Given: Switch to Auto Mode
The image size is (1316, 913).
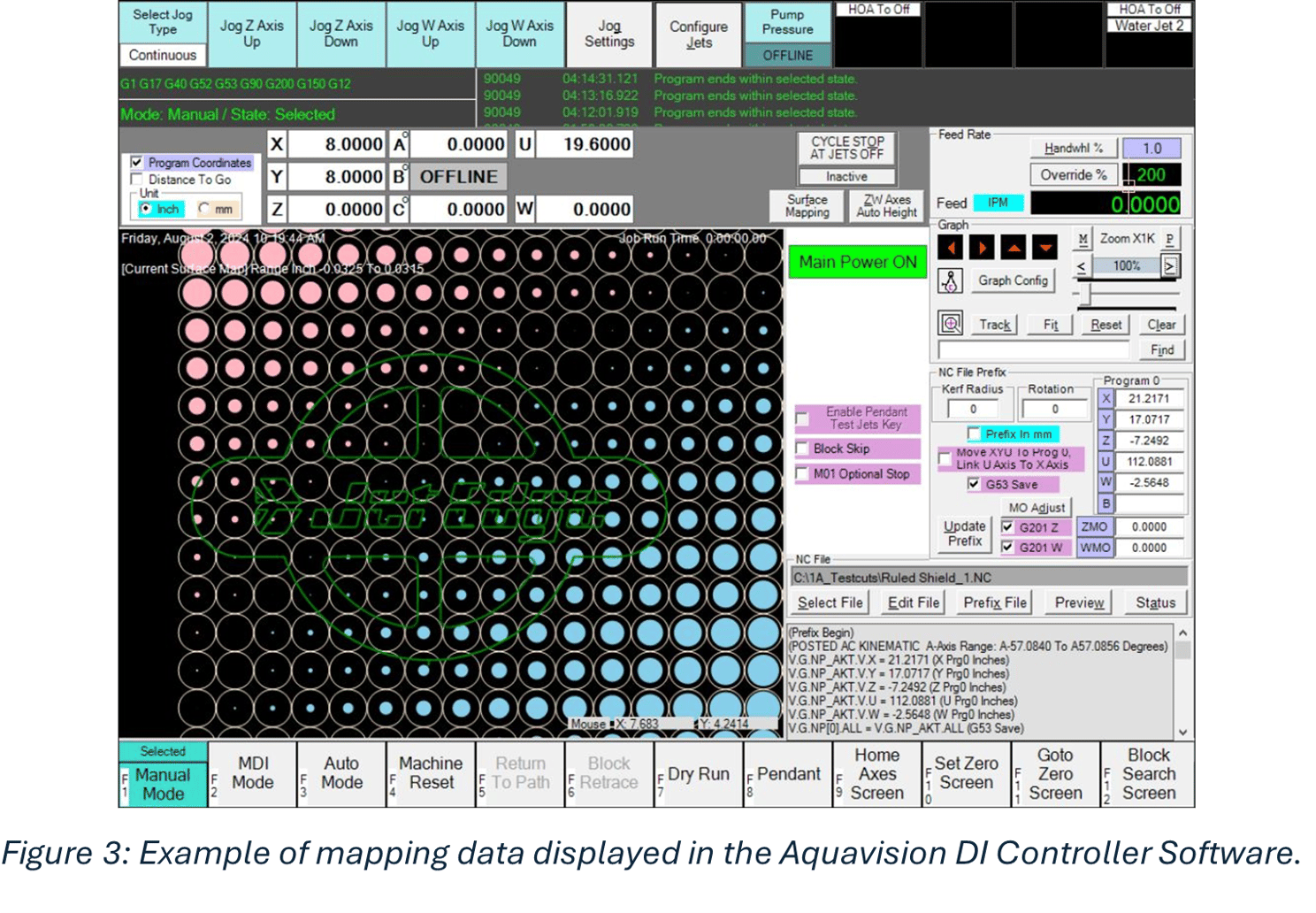Looking at the screenshot, I should pos(341,773).
